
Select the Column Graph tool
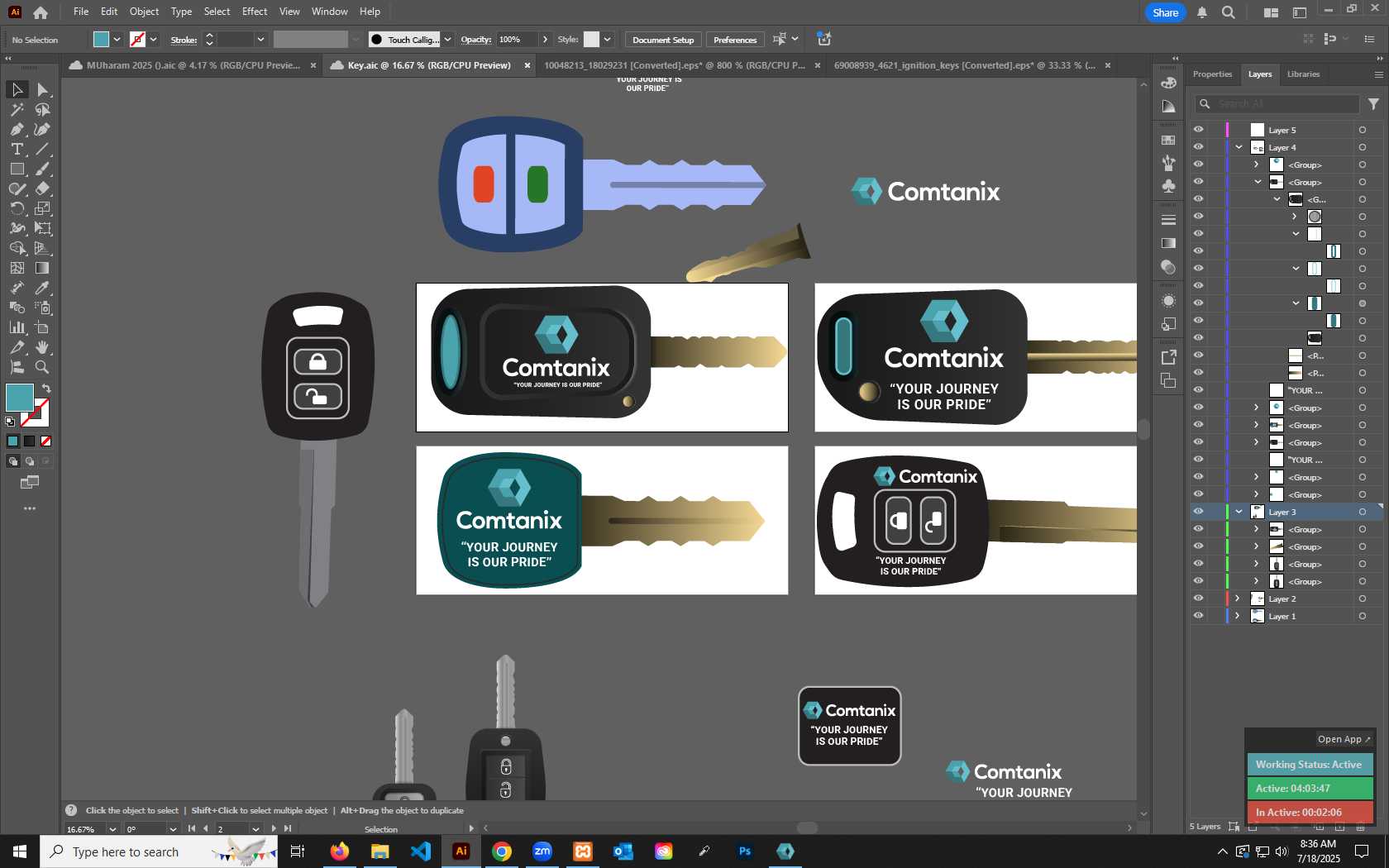point(17,327)
